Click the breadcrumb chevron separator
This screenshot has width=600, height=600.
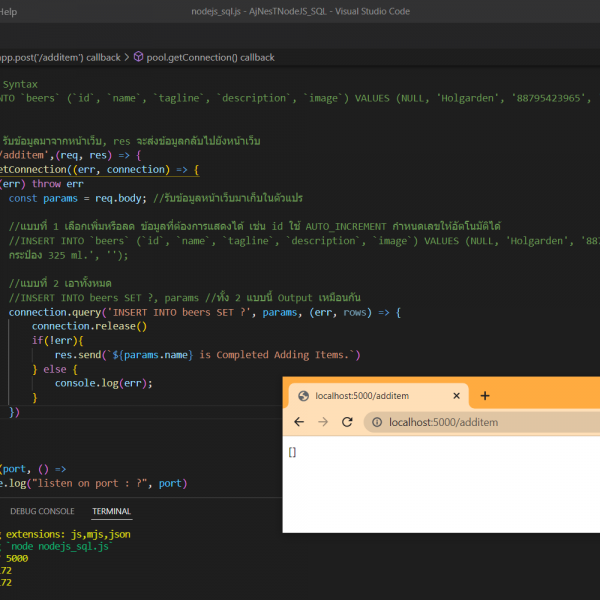pos(127,57)
